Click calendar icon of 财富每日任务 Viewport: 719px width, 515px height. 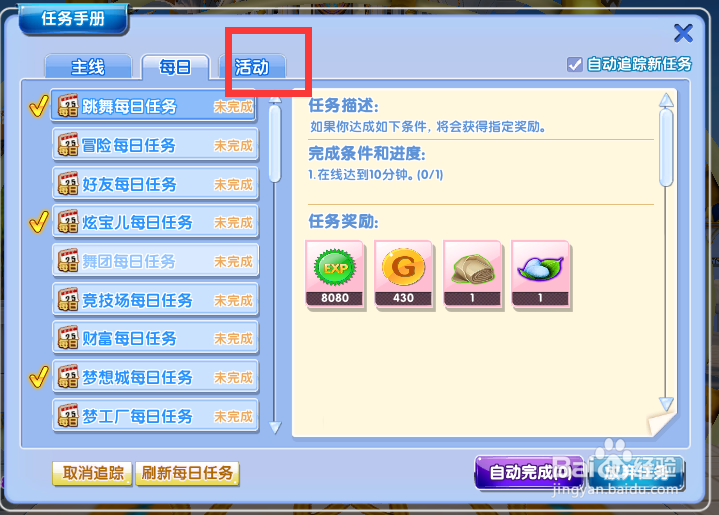[x=68, y=338]
